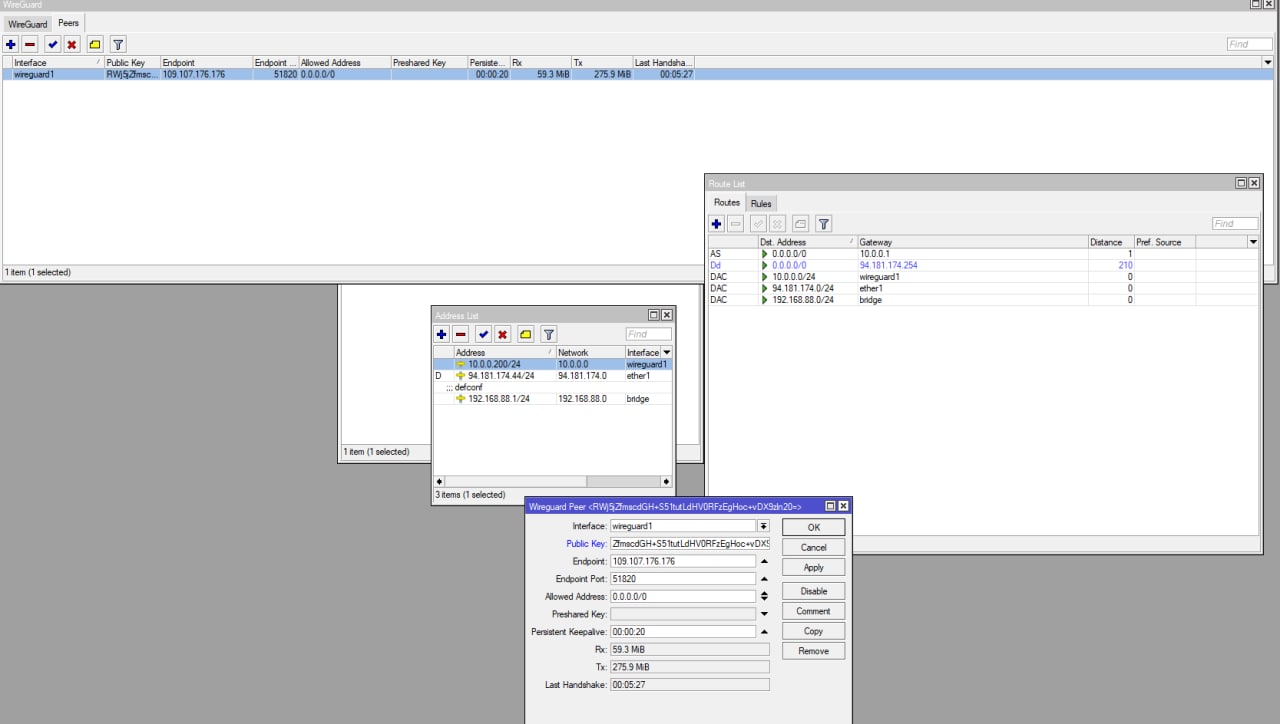Sort routes by Distance column header
This screenshot has width=1280, height=724.
[1110, 242]
